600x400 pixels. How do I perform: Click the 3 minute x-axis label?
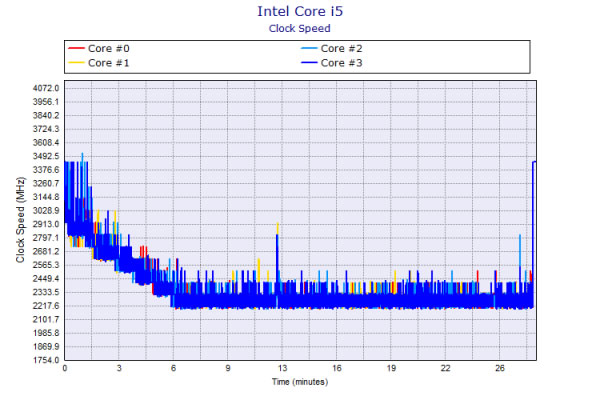[x=119, y=368]
